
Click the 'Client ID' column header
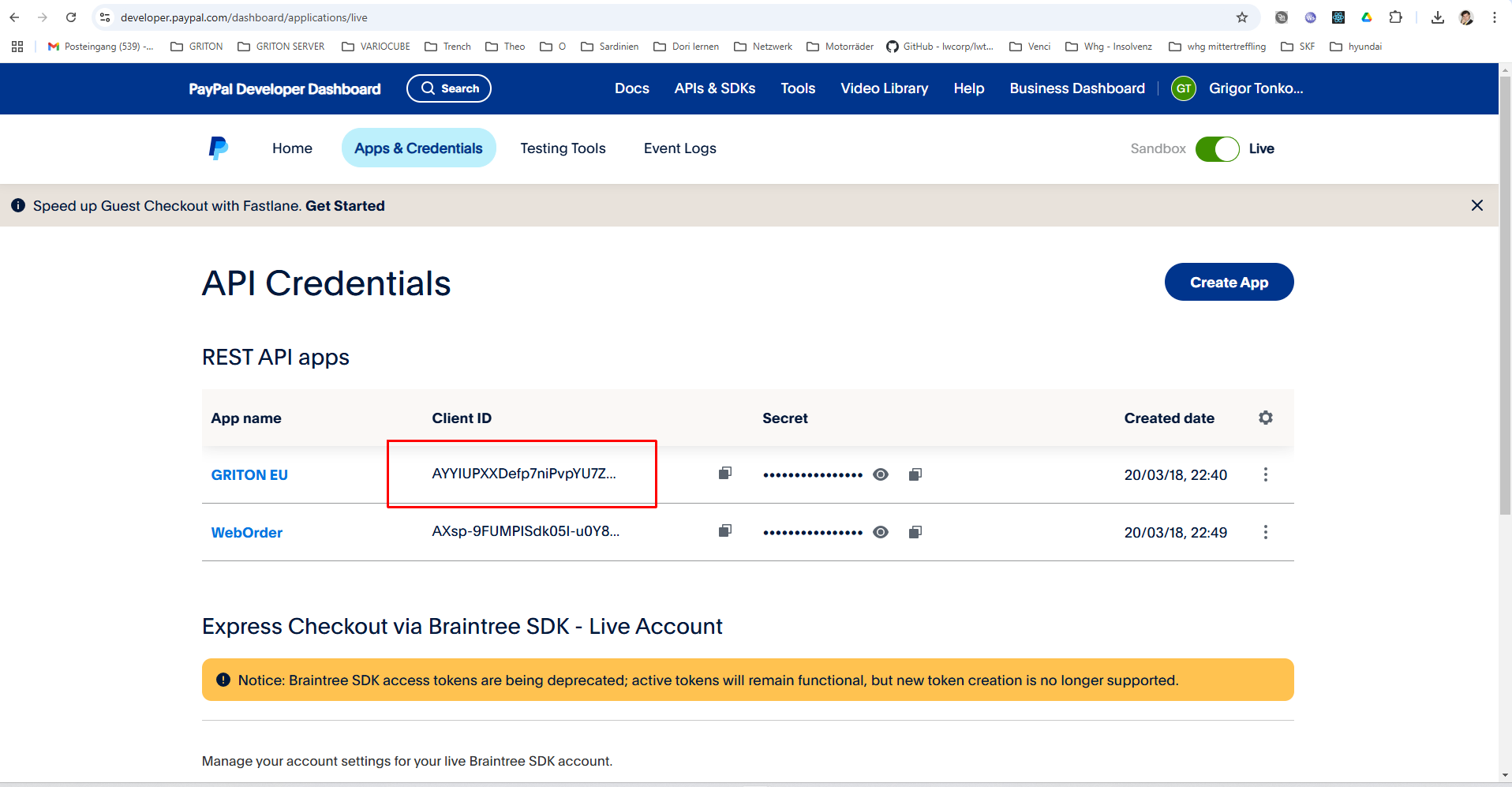[x=462, y=418]
